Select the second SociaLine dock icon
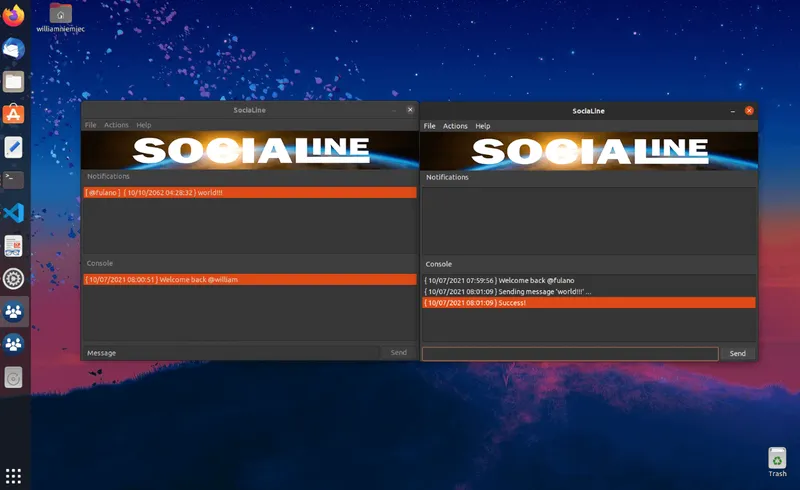Viewport: 800px width, 490px height. (x=13, y=344)
